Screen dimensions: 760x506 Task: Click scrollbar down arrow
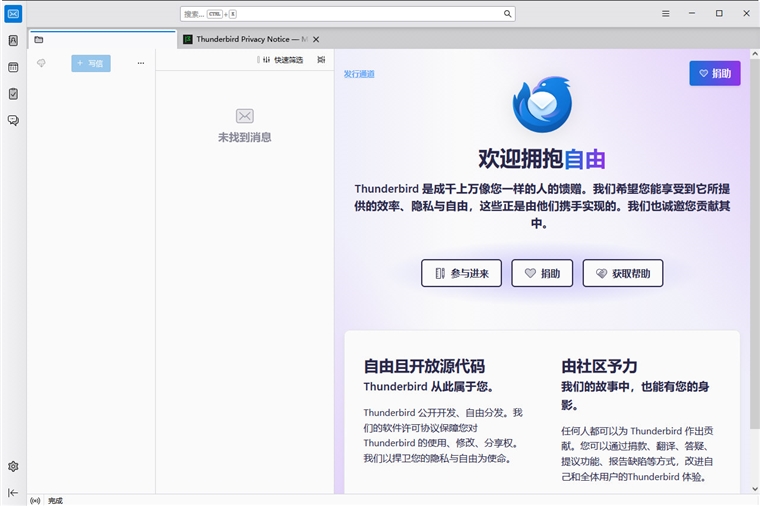tap(755, 489)
